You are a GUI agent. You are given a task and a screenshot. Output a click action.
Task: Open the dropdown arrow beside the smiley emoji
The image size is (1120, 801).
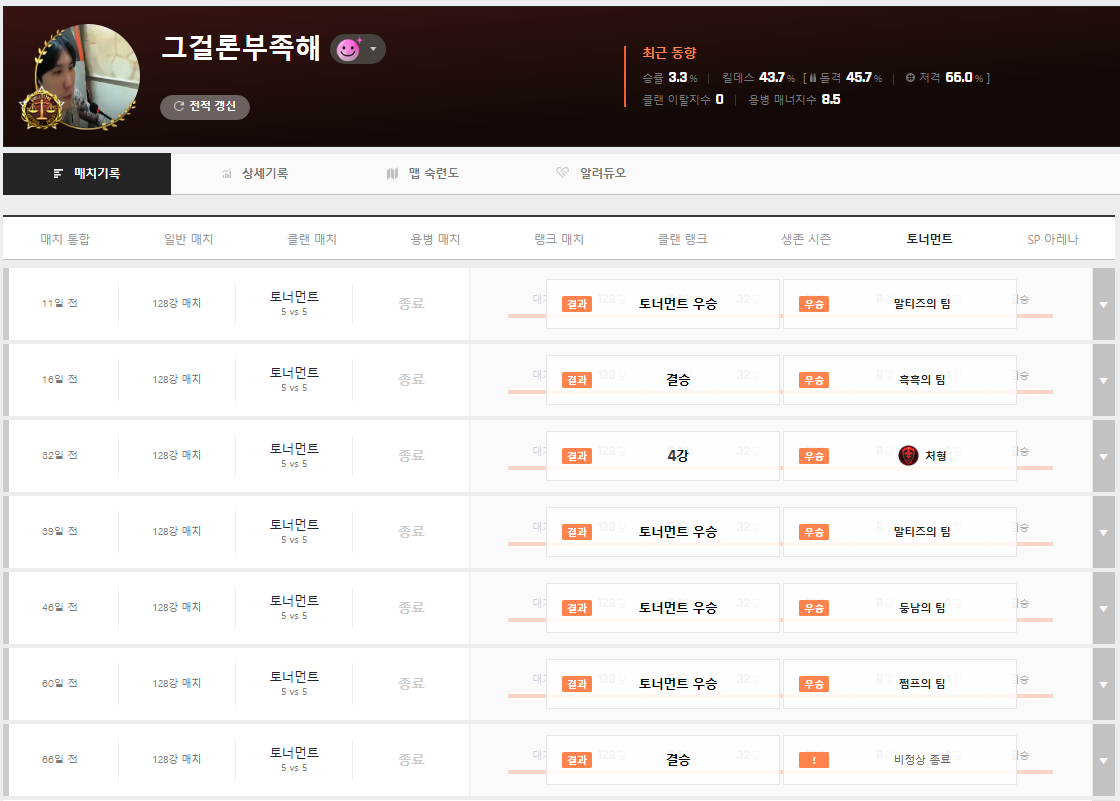pyautogui.click(x=373, y=49)
